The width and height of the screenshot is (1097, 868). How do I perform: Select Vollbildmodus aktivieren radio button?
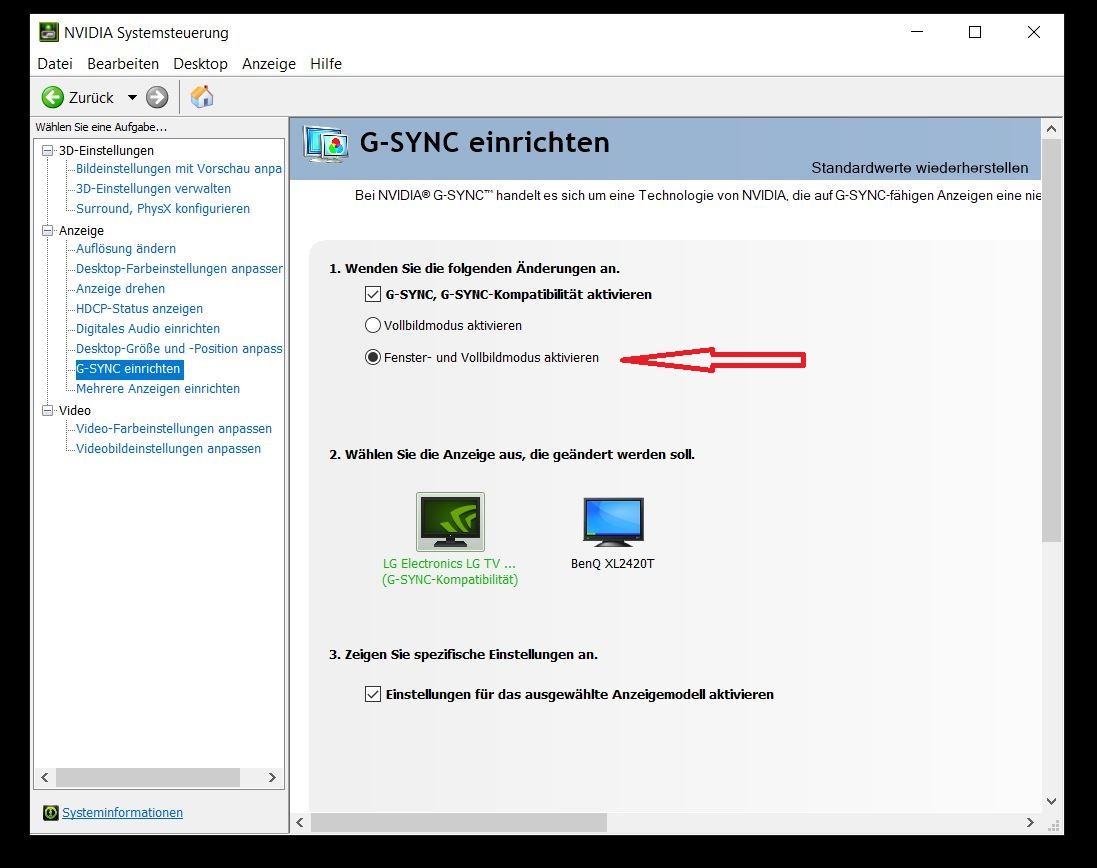point(373,325)
